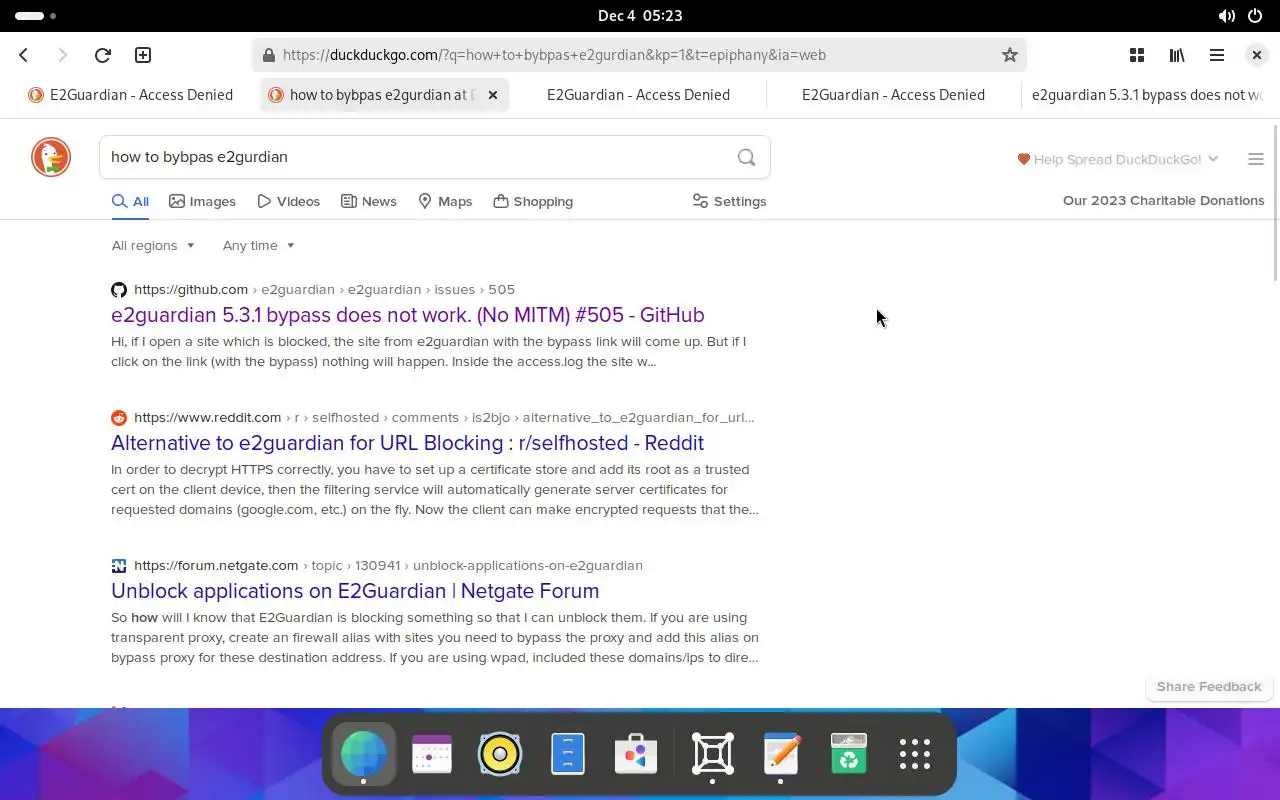Viewport: 1280px width, 800px height.
Task: Open the Boxes app in dock
Action: pos(713,754)
